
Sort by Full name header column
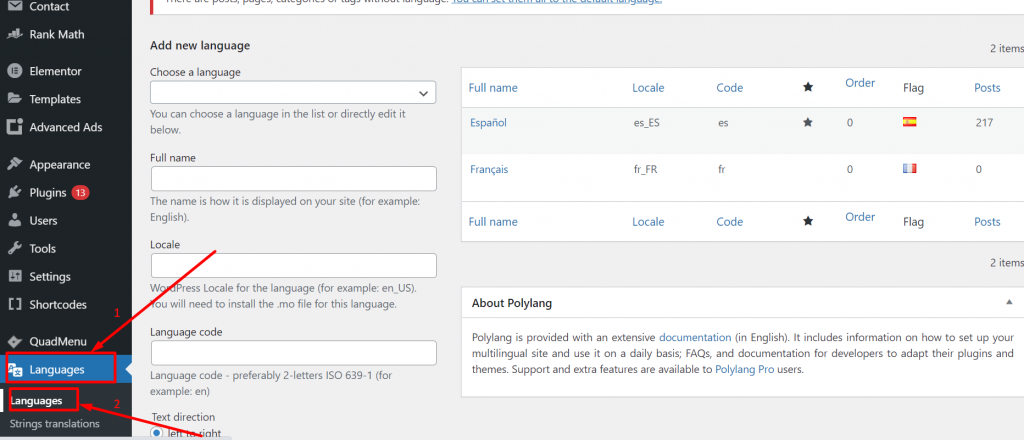(x=493, y=87)
